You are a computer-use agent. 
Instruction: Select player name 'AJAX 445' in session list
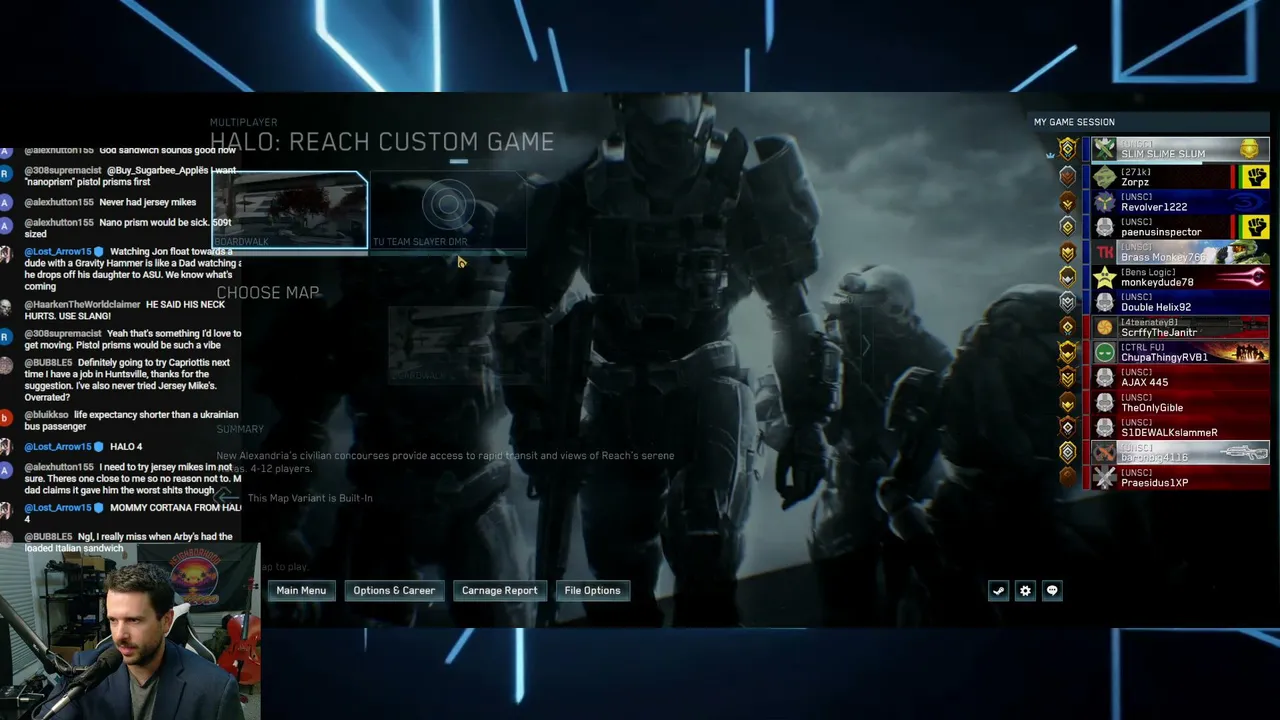point(1145,382)
